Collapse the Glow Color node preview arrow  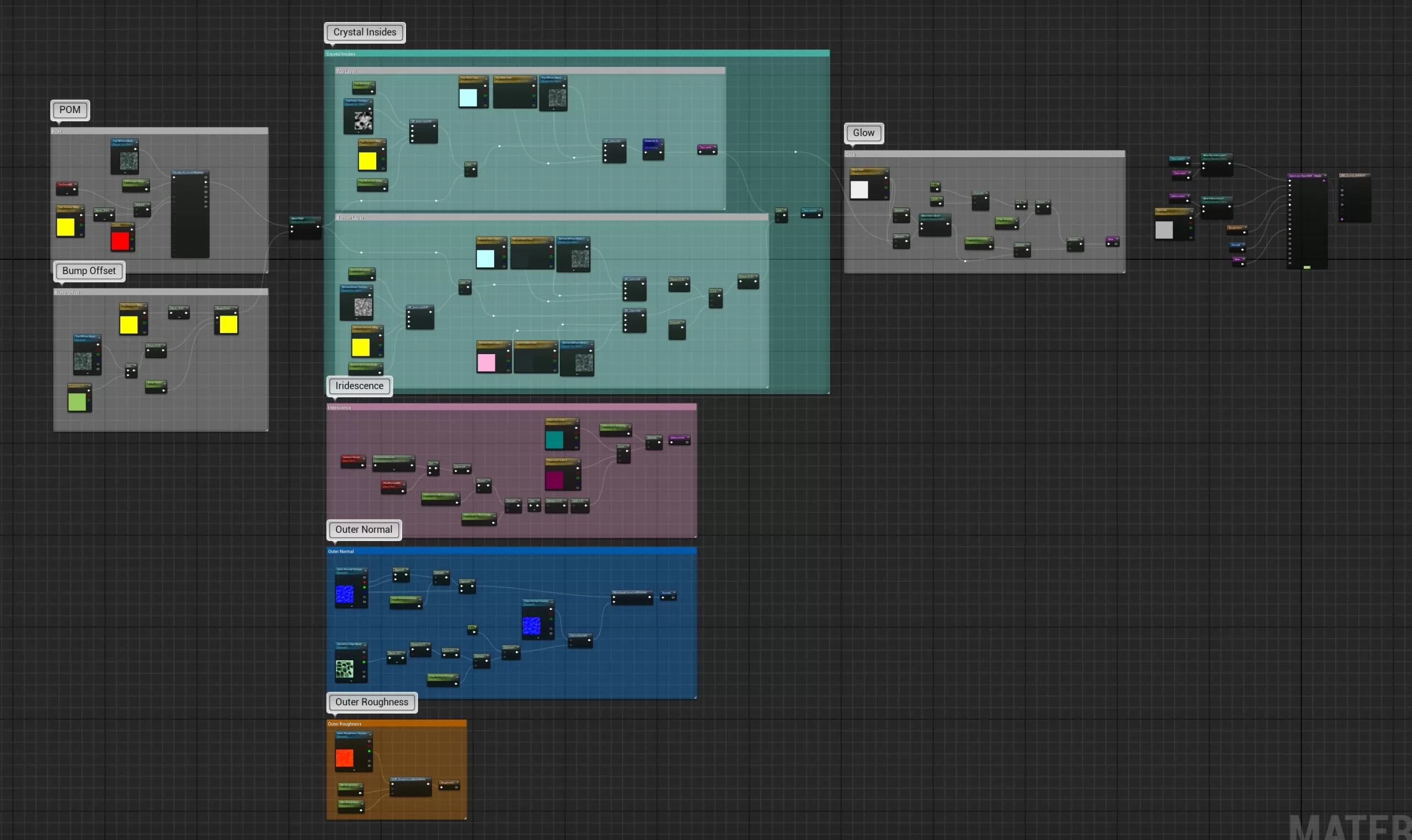click(x=887, y=170)
